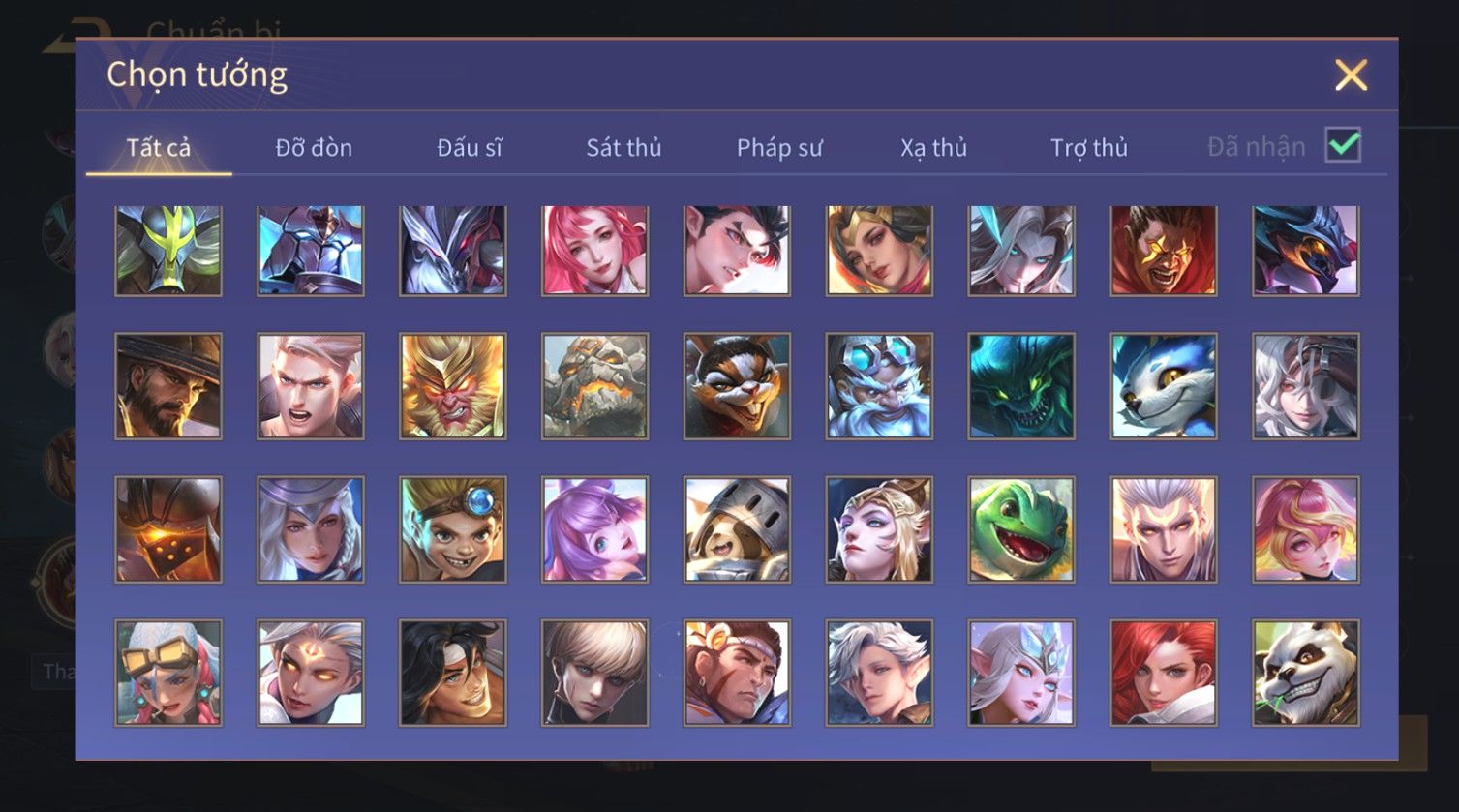Image resolution: width=1459 pixels, height=812 pixels.
Task: Choose the white-bearded dwarf with blue goggles
Action: point(879,386)
